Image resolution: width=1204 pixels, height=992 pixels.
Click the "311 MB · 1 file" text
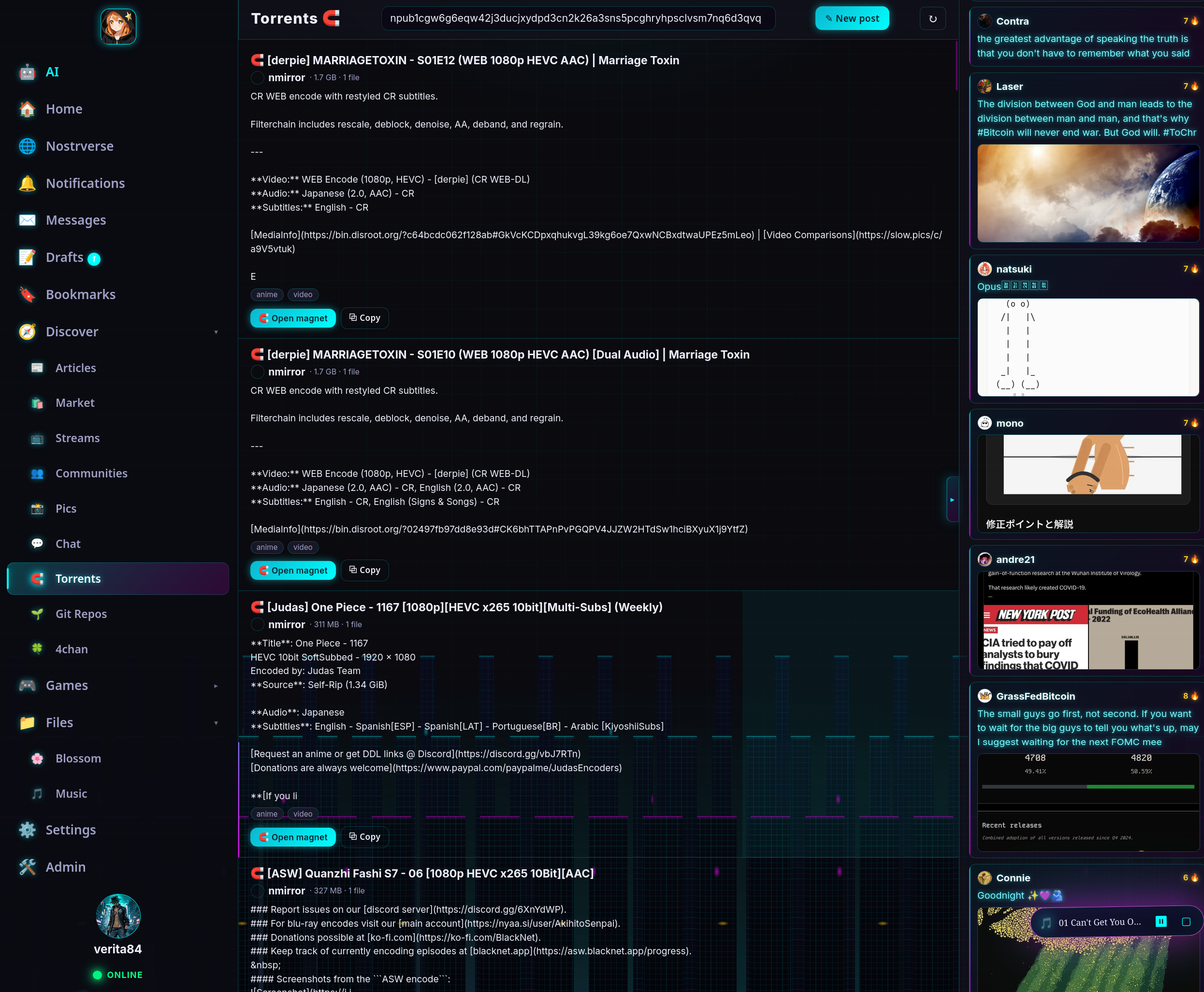tap(338, 625)
